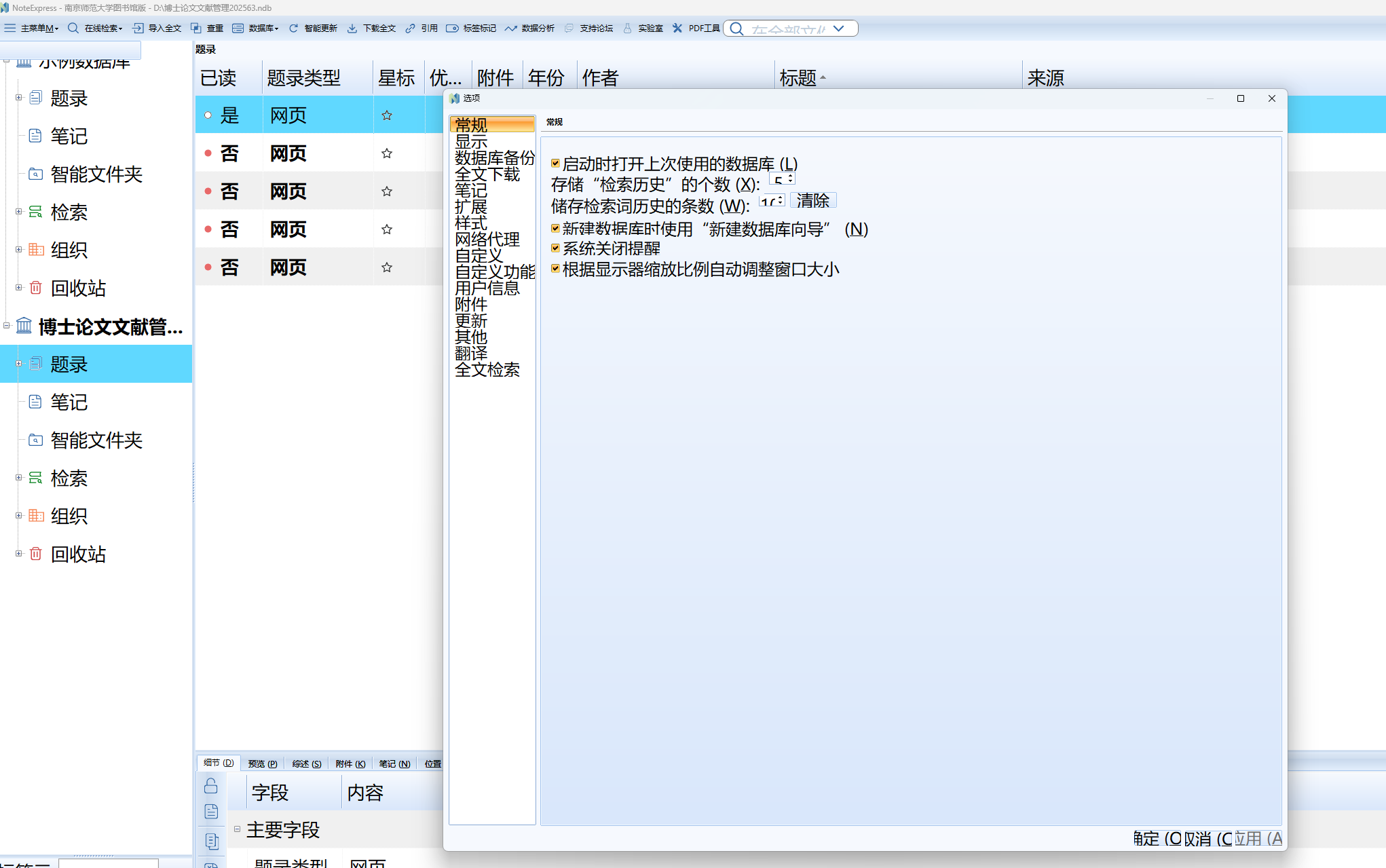
Task: Expand 检索 under 博士论文 database
Action: pos(19,477)
